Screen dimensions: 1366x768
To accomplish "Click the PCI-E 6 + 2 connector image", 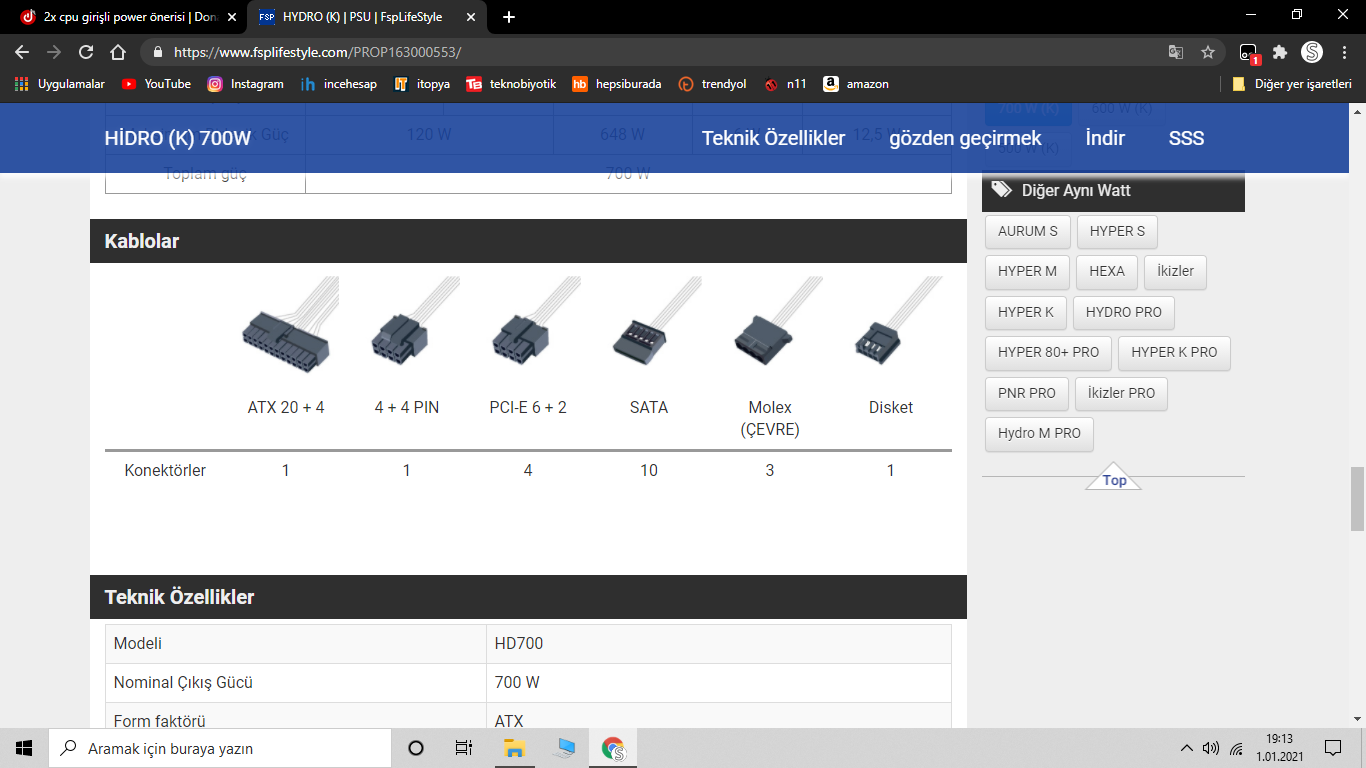I will (x=535, y=322).
